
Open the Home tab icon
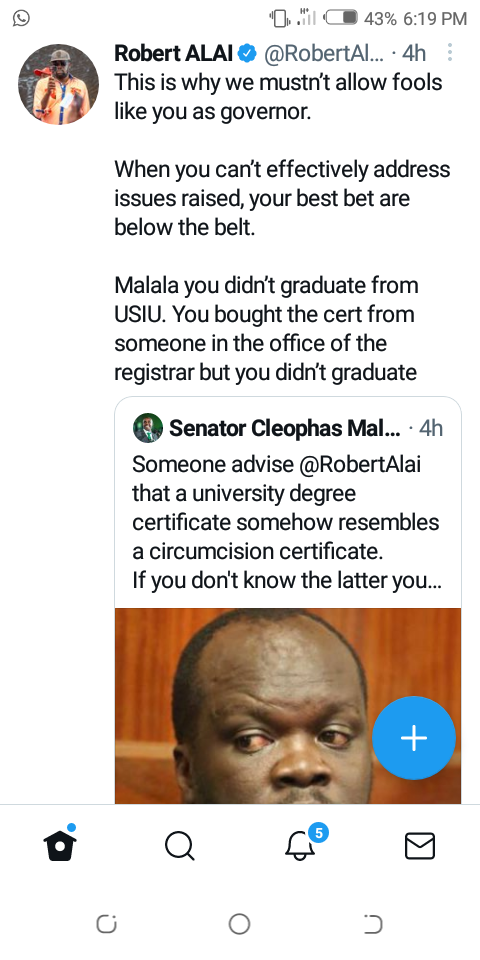coord(60,846)
